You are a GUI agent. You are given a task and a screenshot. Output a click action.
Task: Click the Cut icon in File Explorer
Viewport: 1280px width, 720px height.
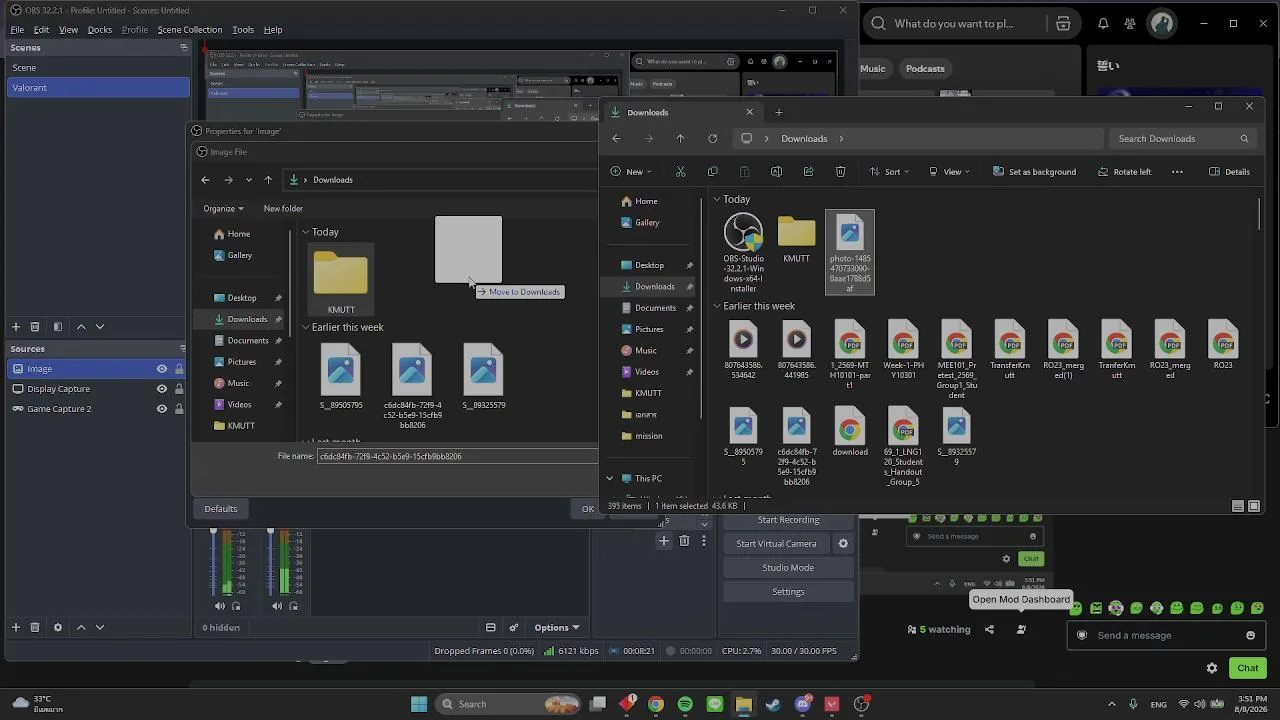pyautogui.click(x=681, y=172)
